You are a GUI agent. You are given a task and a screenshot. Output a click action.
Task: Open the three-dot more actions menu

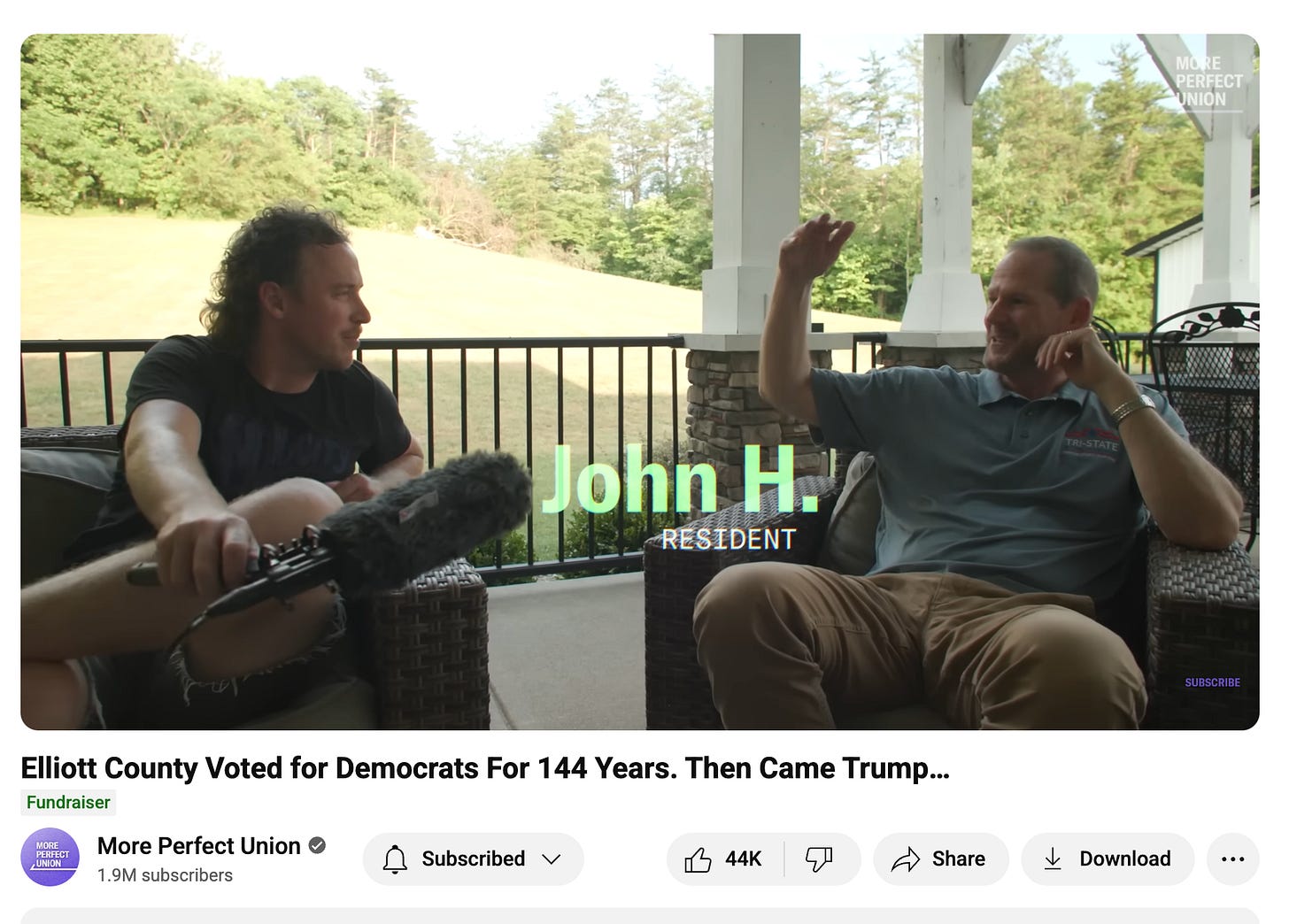(x=1232, y=859)
